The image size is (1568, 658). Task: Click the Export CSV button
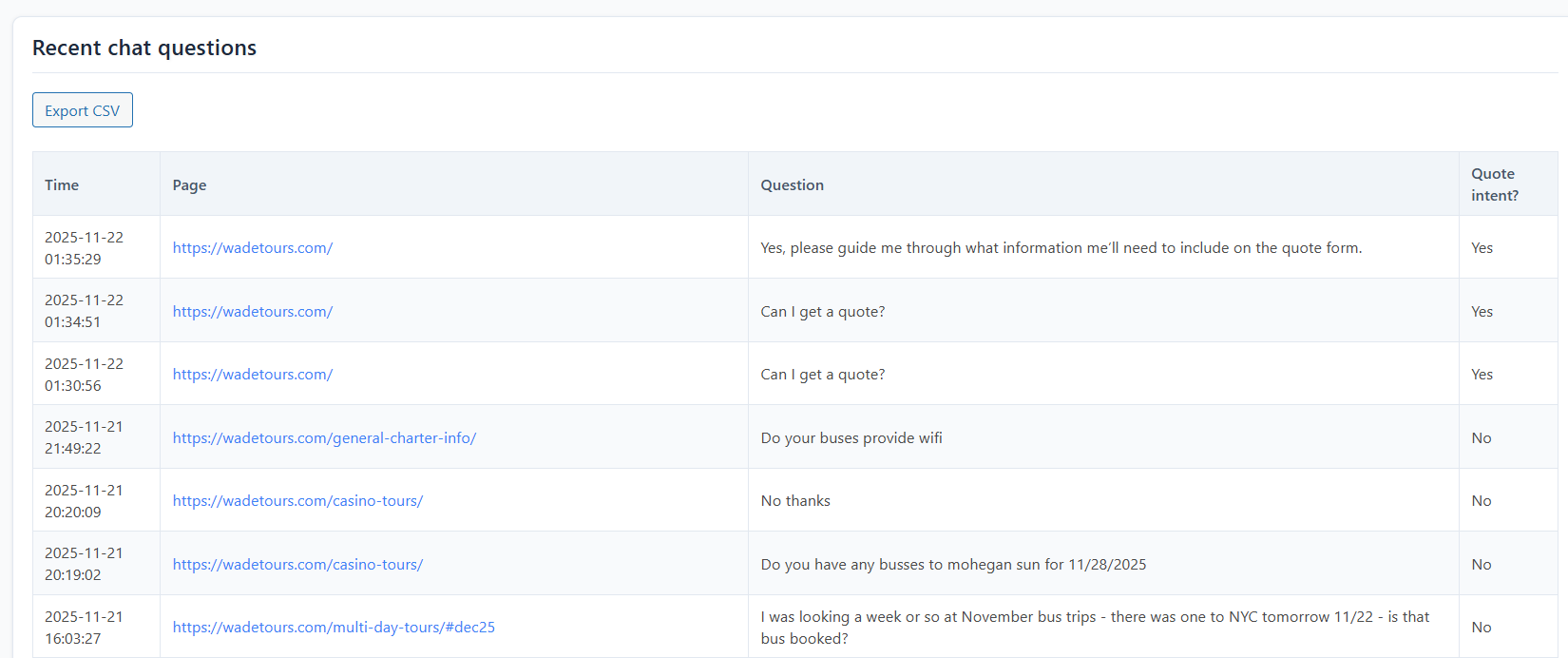(83, 110)
